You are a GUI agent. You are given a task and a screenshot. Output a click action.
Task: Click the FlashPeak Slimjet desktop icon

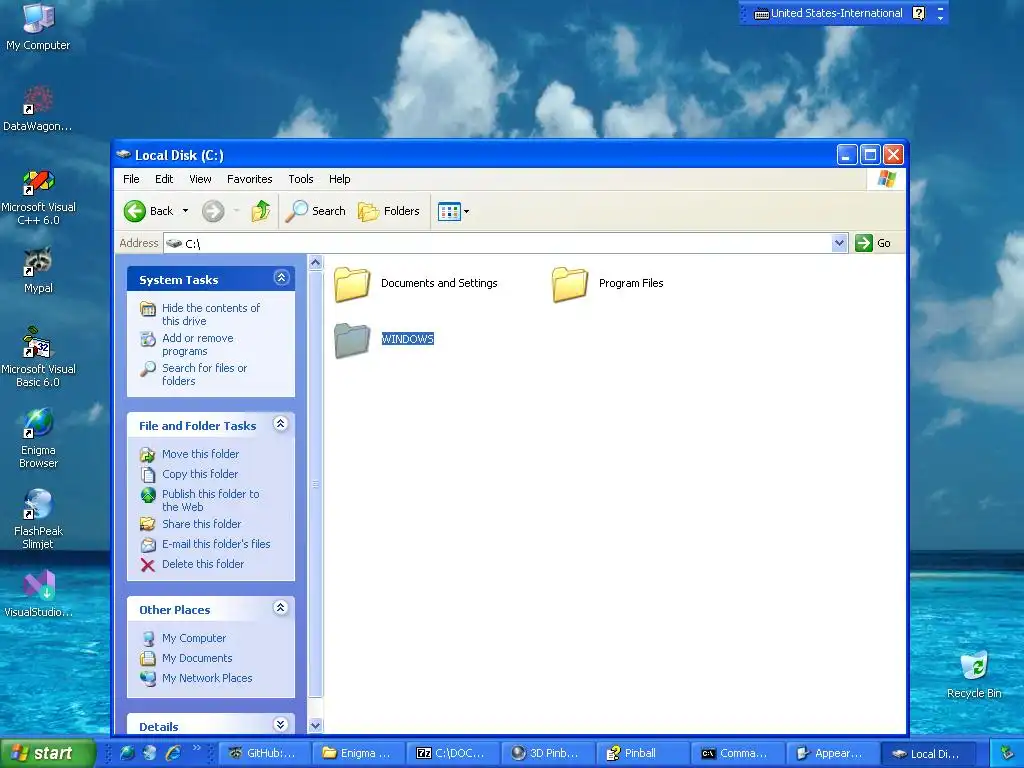[x=38, y=520]
